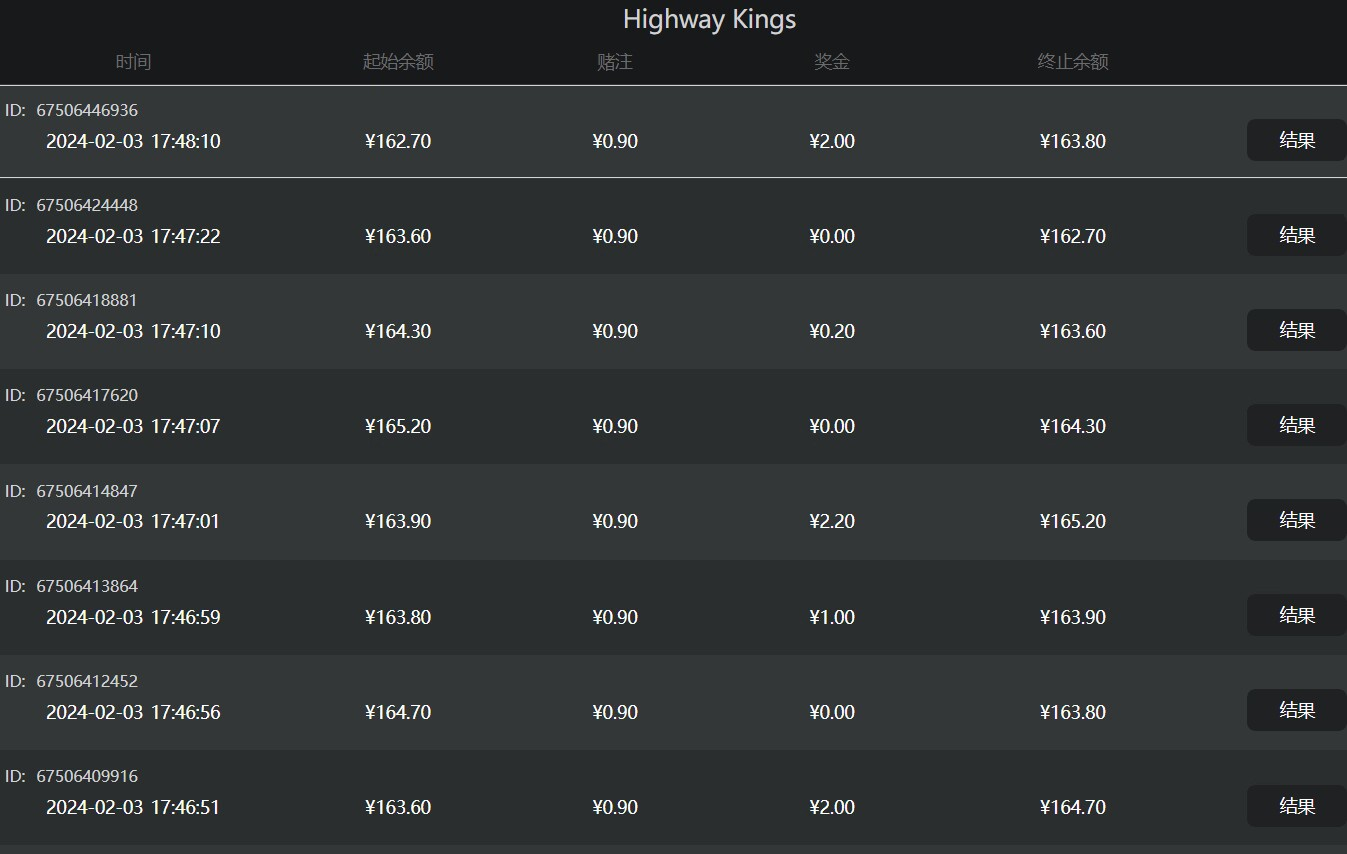Screen dimensions: 1347x854
Task: Click the ¥164.70 starting balance
Action: coord(398,712)
